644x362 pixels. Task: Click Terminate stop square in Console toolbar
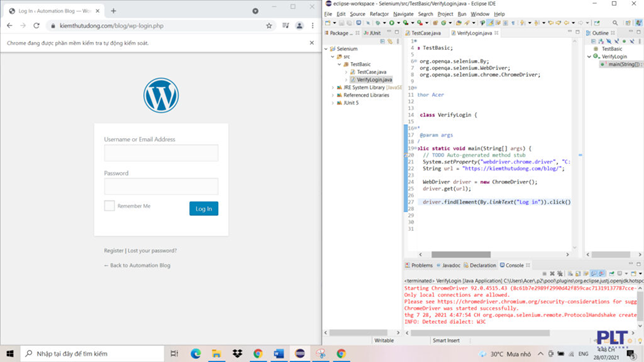(x=545, y=273)
